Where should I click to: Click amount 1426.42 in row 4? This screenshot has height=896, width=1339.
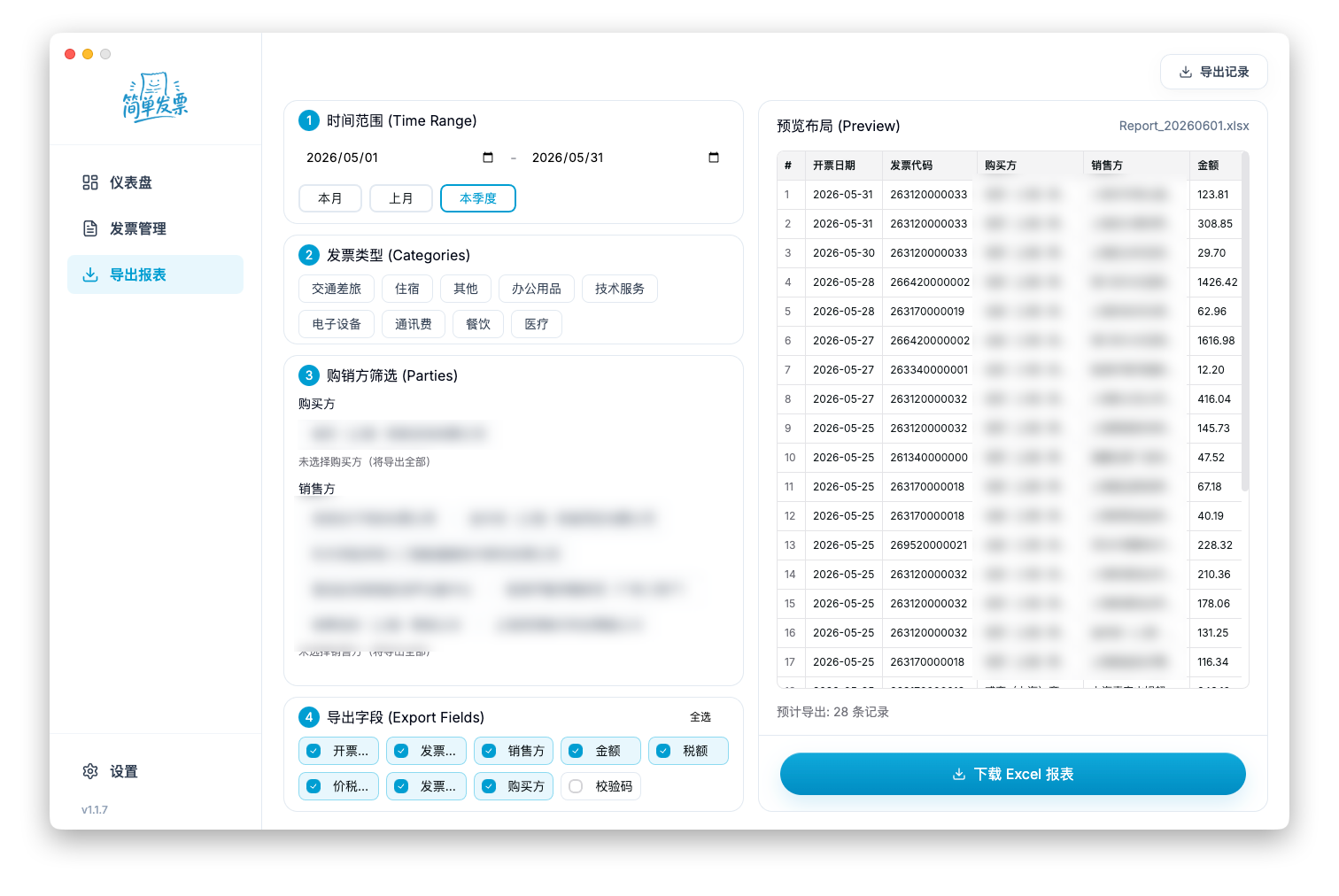coord(1218,282)
